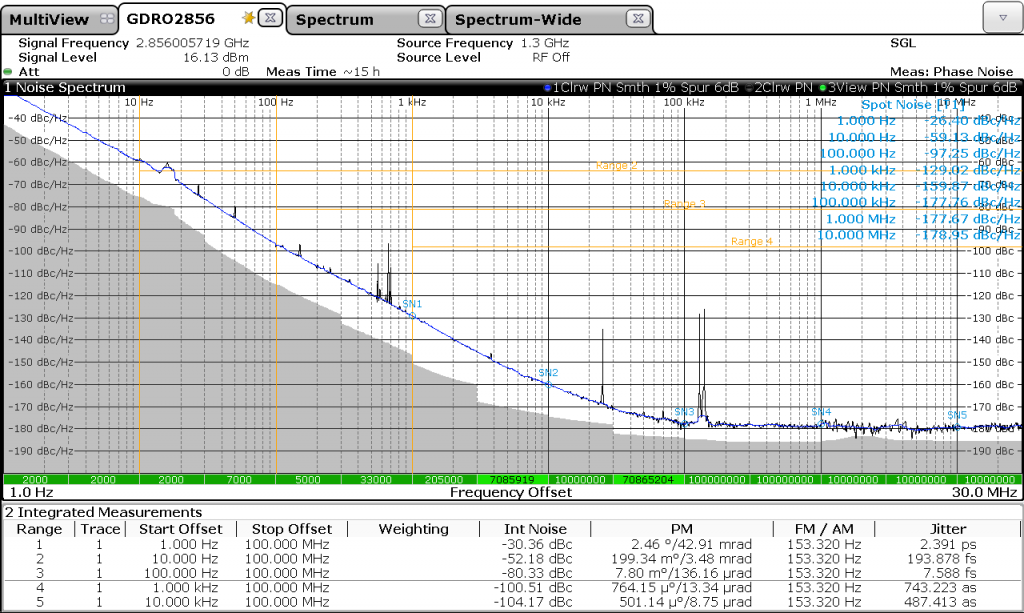Click the Spot Noise [T1] heading
The width and height of the screenshot is (1024, 613).
[x=913, y=104]
